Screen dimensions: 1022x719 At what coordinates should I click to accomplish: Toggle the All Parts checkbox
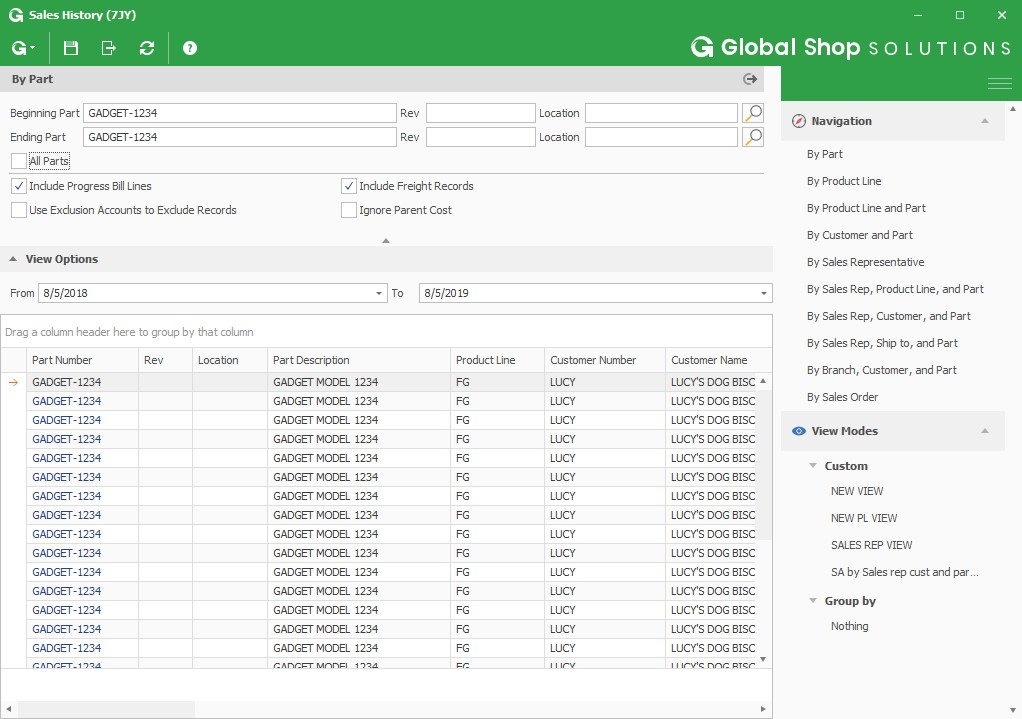coord(19,161)
